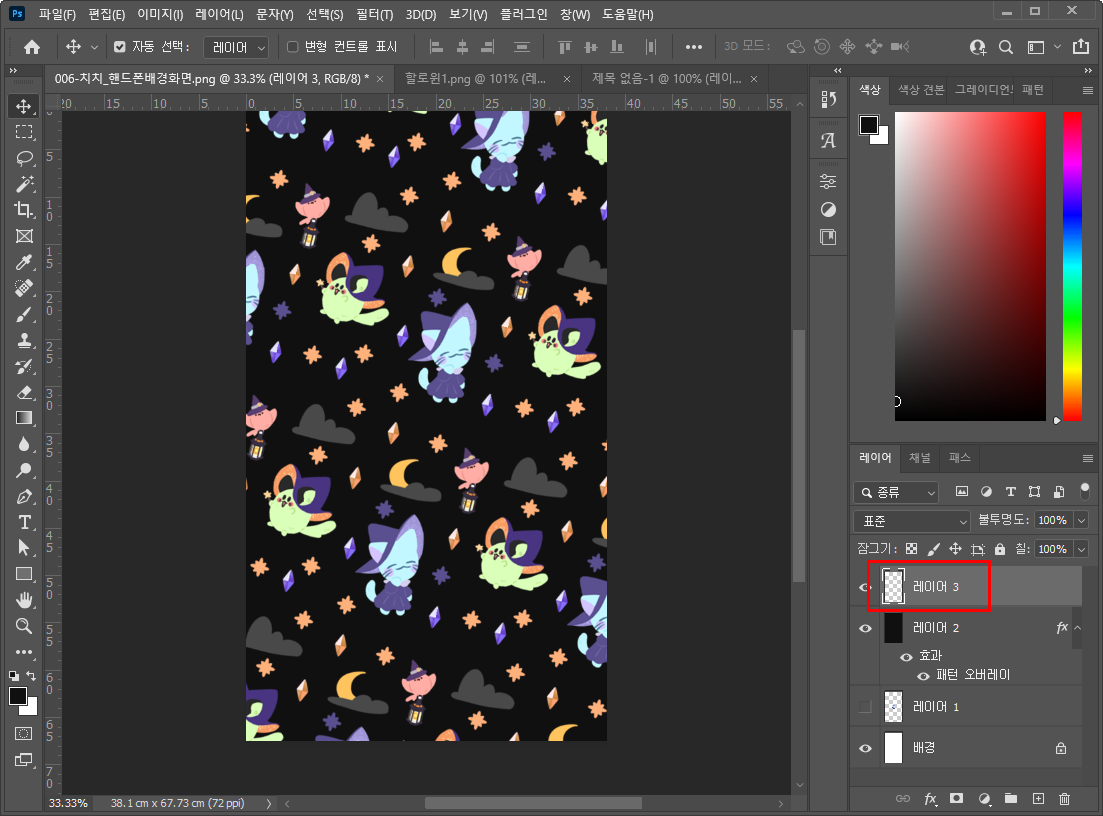
Task: Collapse 레이어 2 effects list arrow
Action: coord(1077,627)
